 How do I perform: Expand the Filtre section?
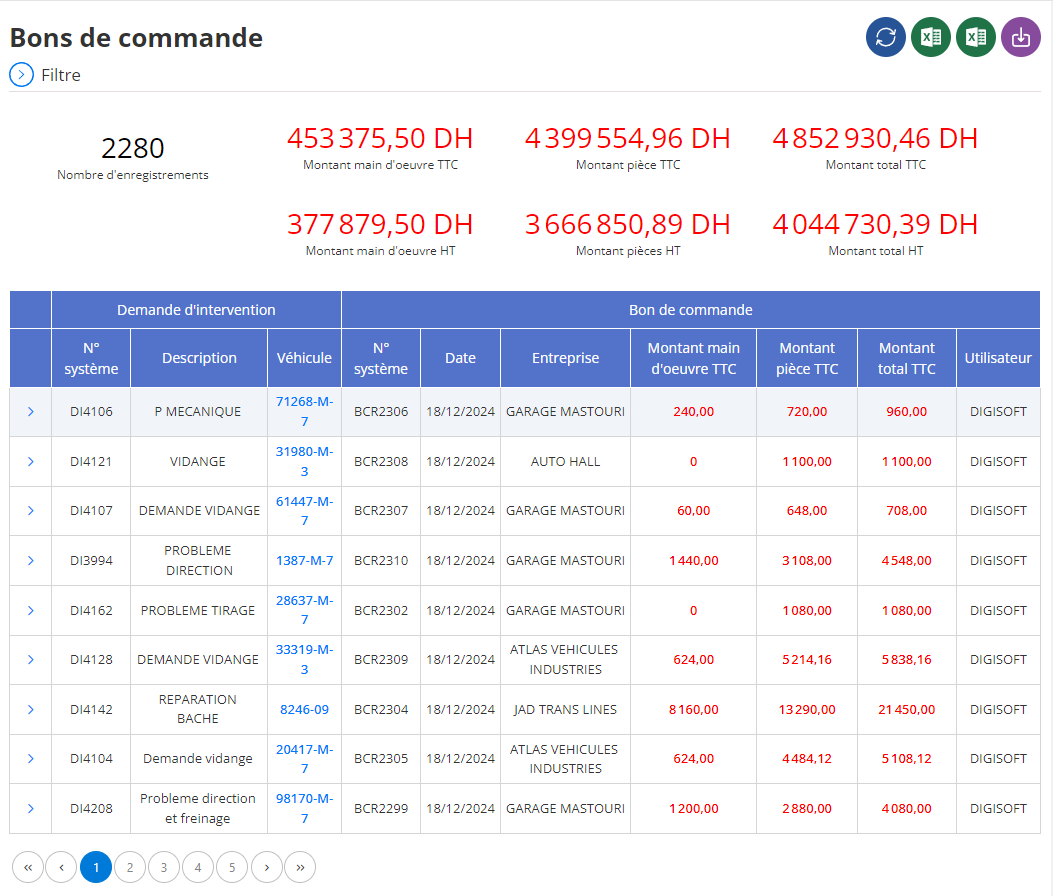(21, 75)
